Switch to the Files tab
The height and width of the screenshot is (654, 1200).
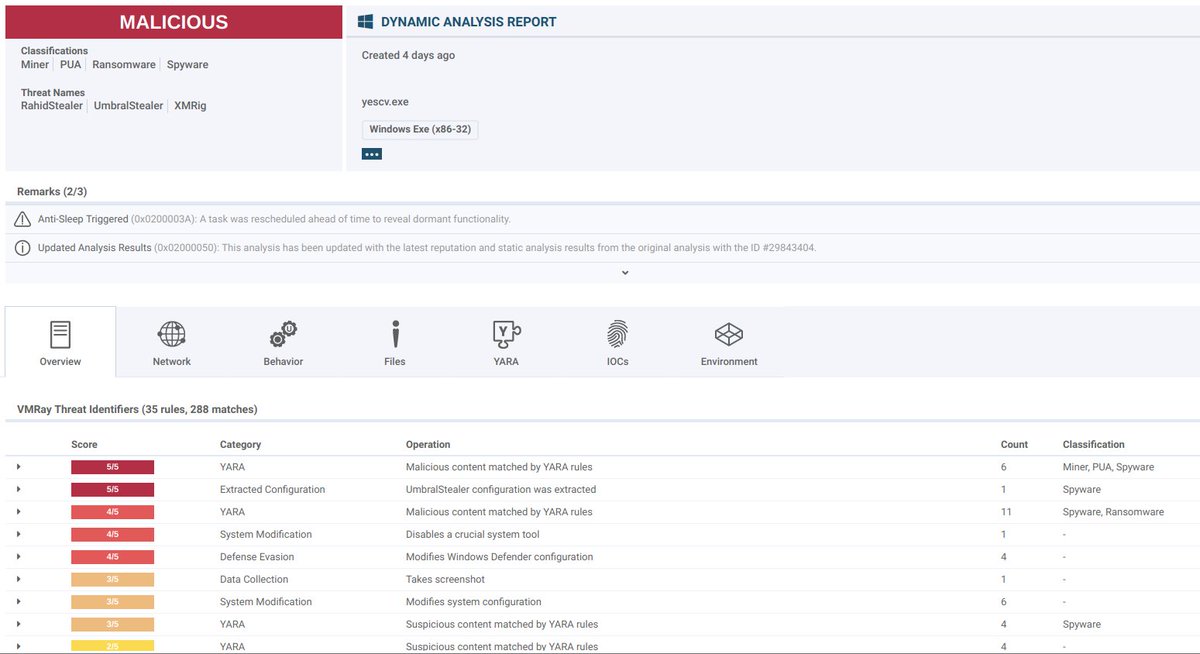coord(395,342)
